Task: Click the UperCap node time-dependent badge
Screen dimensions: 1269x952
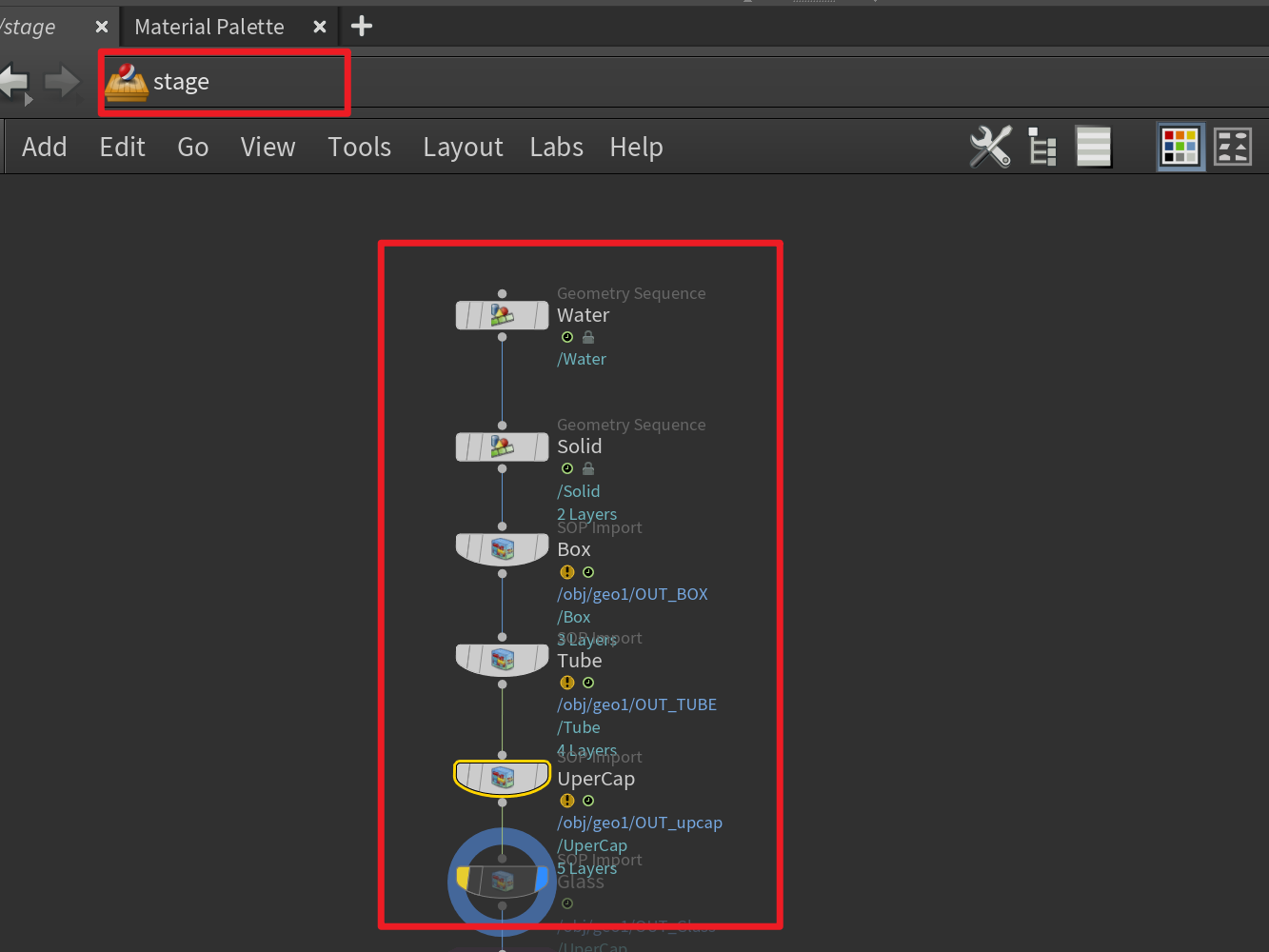Action: [588, 801]
